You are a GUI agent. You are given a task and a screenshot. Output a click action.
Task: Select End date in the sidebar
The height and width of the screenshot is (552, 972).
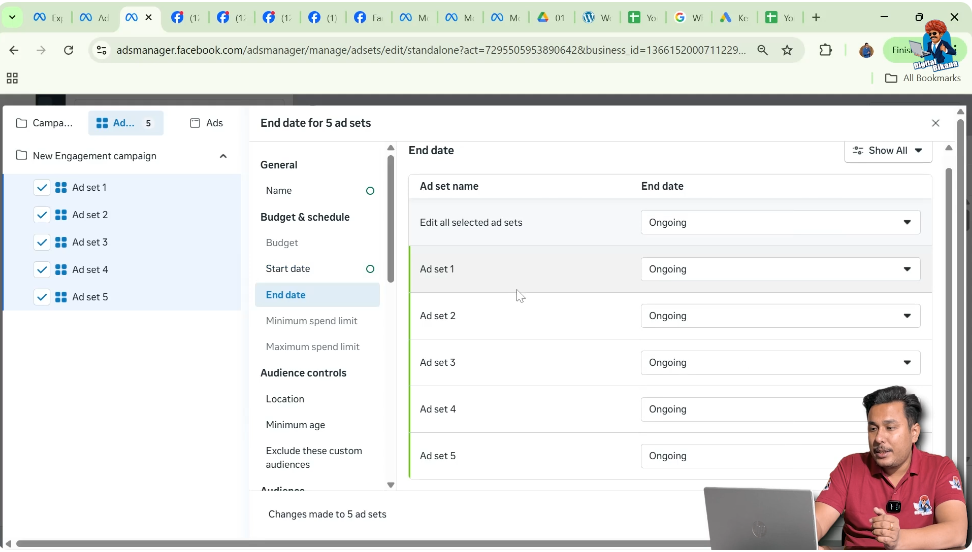[317, 295]
